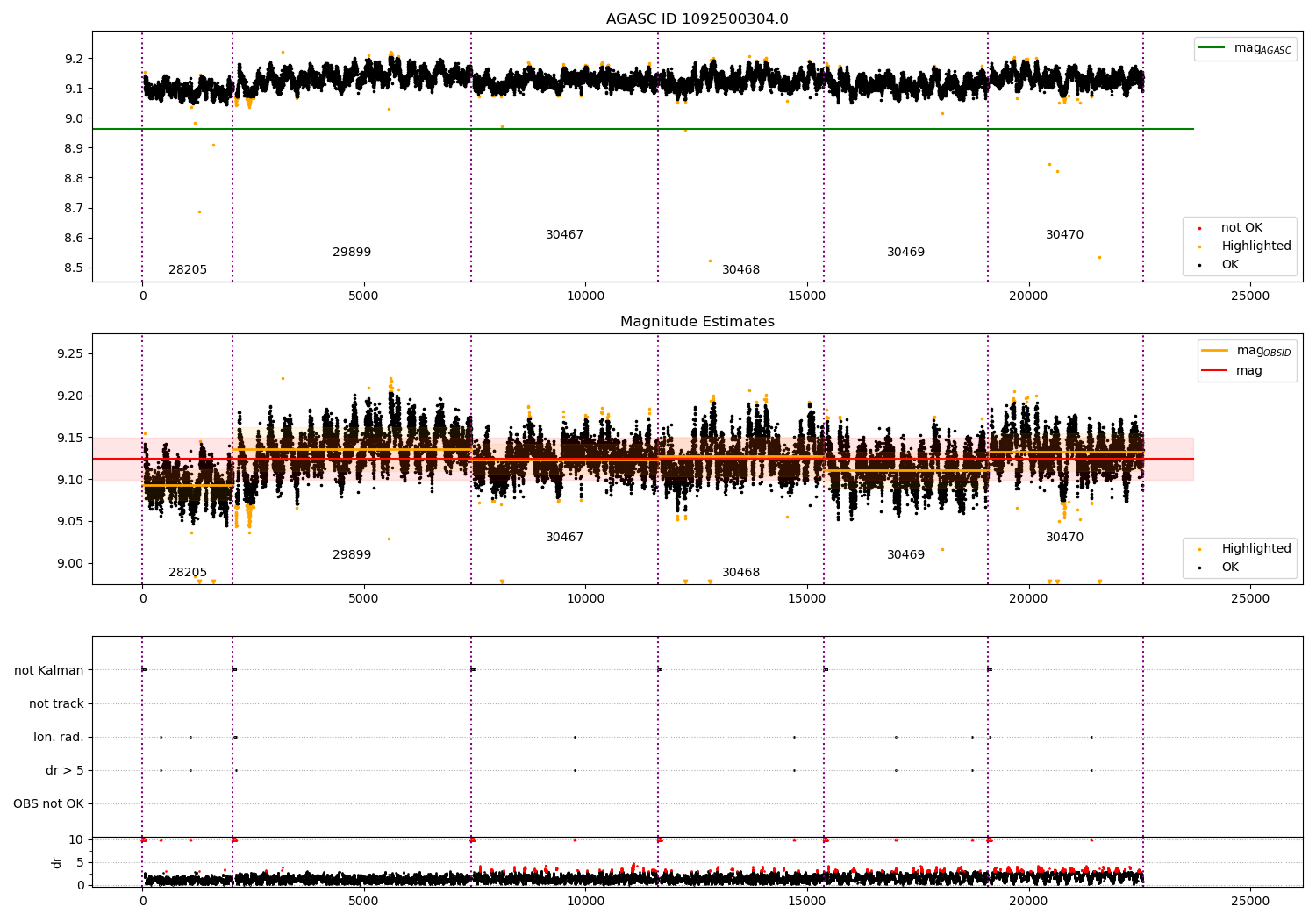
Task: Click the Magnitude Estimates subplot title
Action: click(x=697, y=322)
